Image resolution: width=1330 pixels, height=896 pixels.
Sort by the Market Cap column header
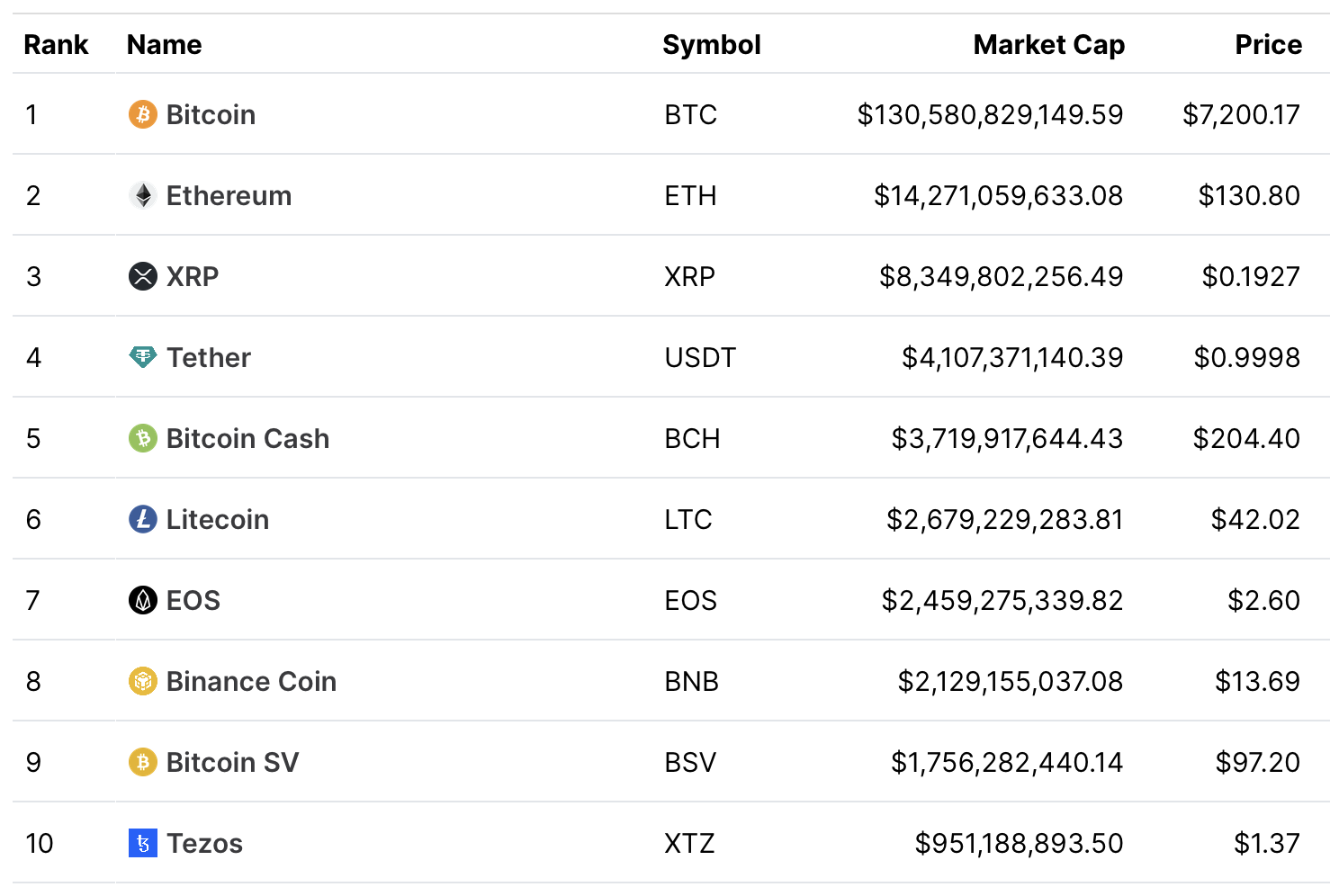pyautogui.click(x=1048, y=45)
